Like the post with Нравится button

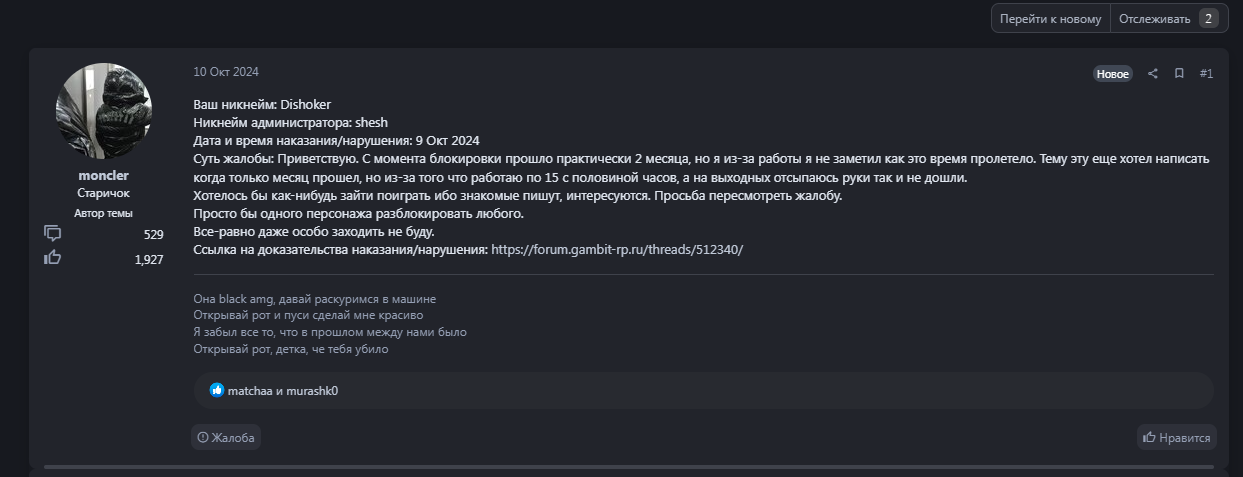click(x=1177, y=437)
